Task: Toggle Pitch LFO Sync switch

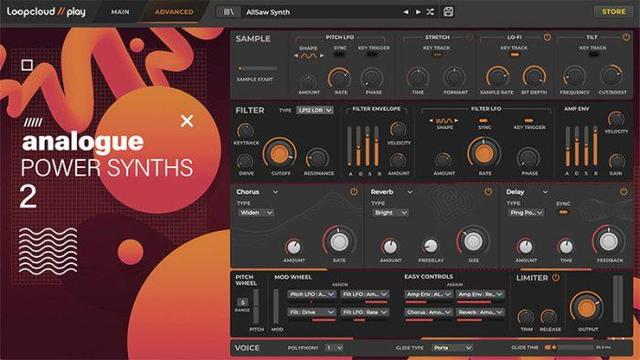Action: pos(339,54)
